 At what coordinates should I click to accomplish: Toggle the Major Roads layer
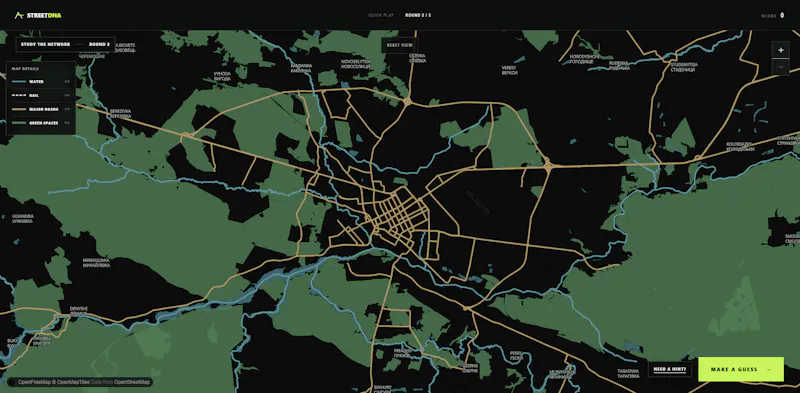point(41,109)
